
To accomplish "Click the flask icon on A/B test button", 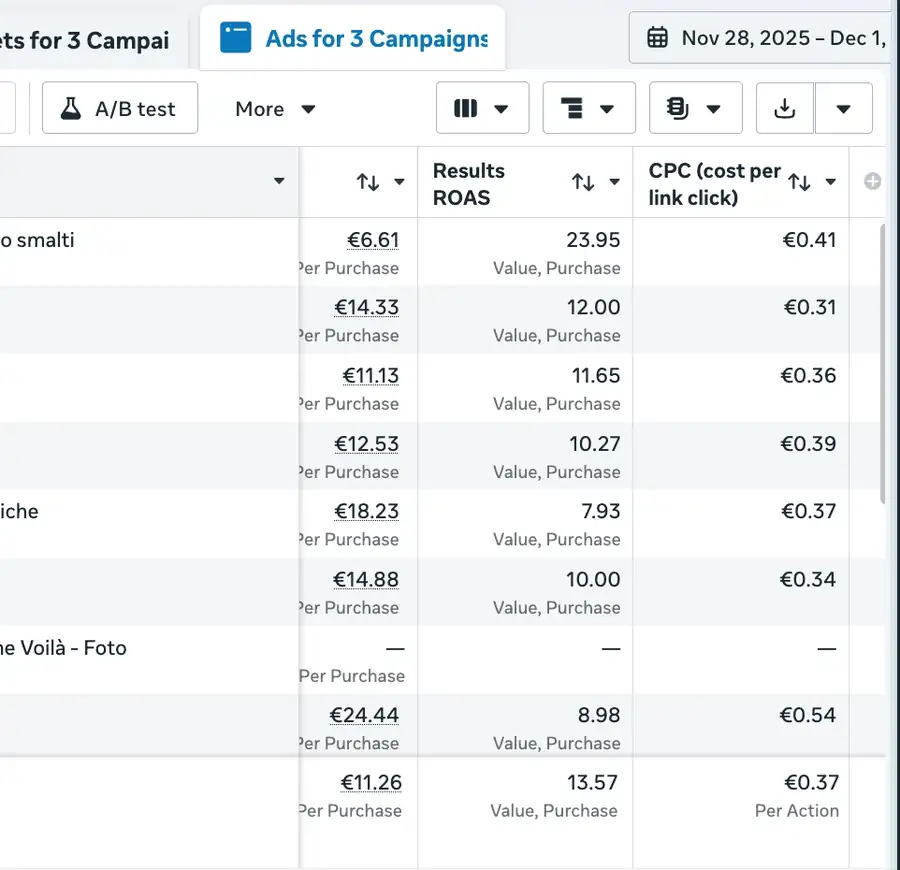I will tap(71, 108).
